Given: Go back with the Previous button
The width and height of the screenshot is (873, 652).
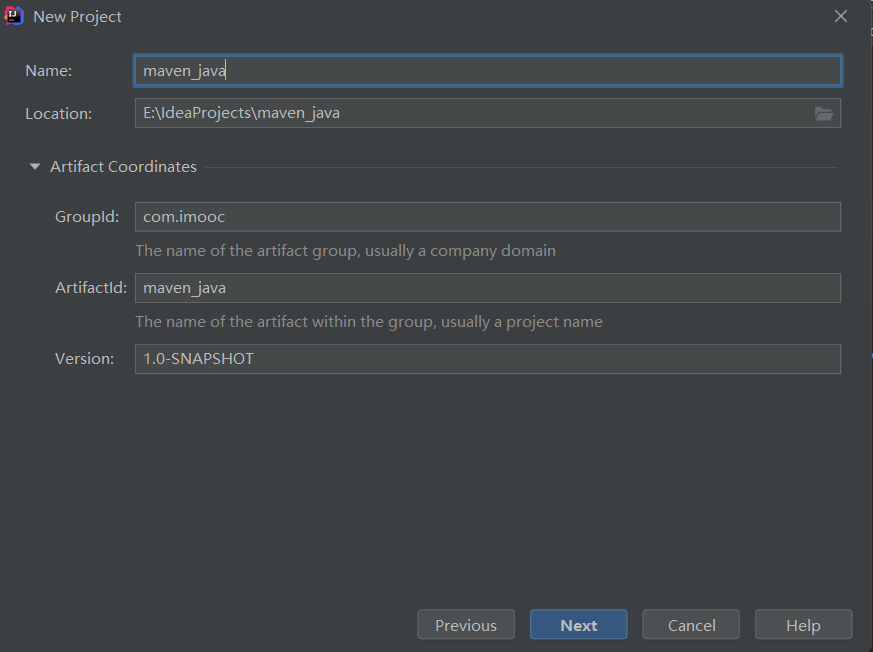Looking at the screenshot, I should point(466,625).
